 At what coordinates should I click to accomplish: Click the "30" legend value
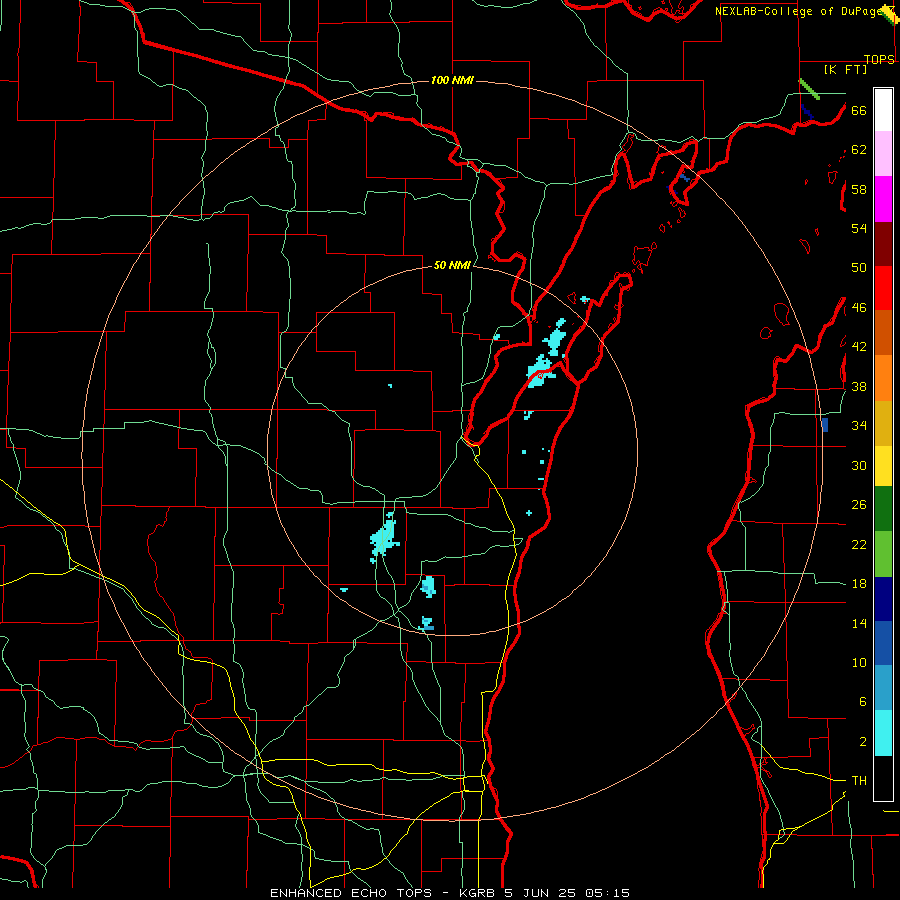coord(859,465)
